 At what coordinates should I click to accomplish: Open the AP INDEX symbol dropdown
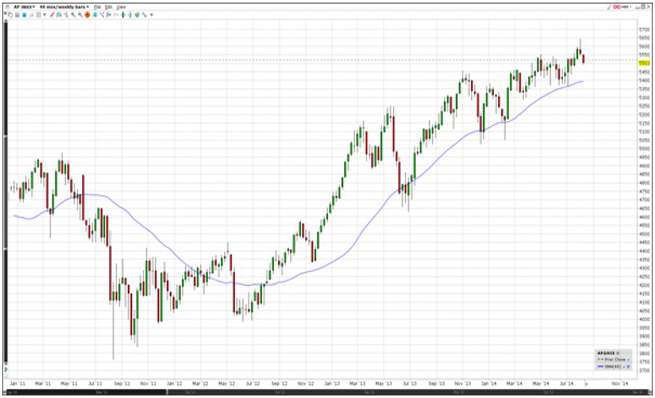tap(24, 7)
